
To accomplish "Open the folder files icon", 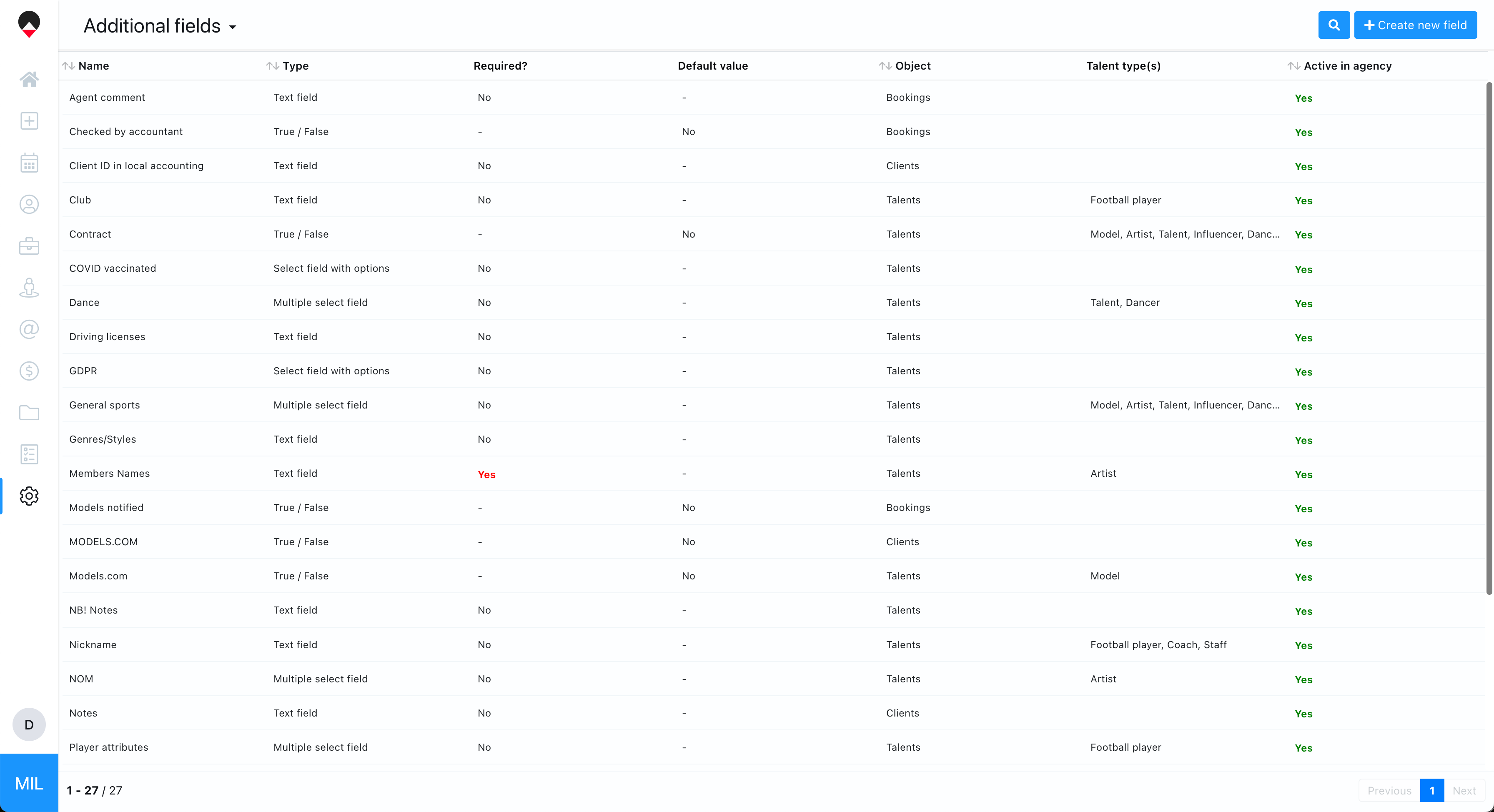I will pyautogui.click(x=29, y=412).
